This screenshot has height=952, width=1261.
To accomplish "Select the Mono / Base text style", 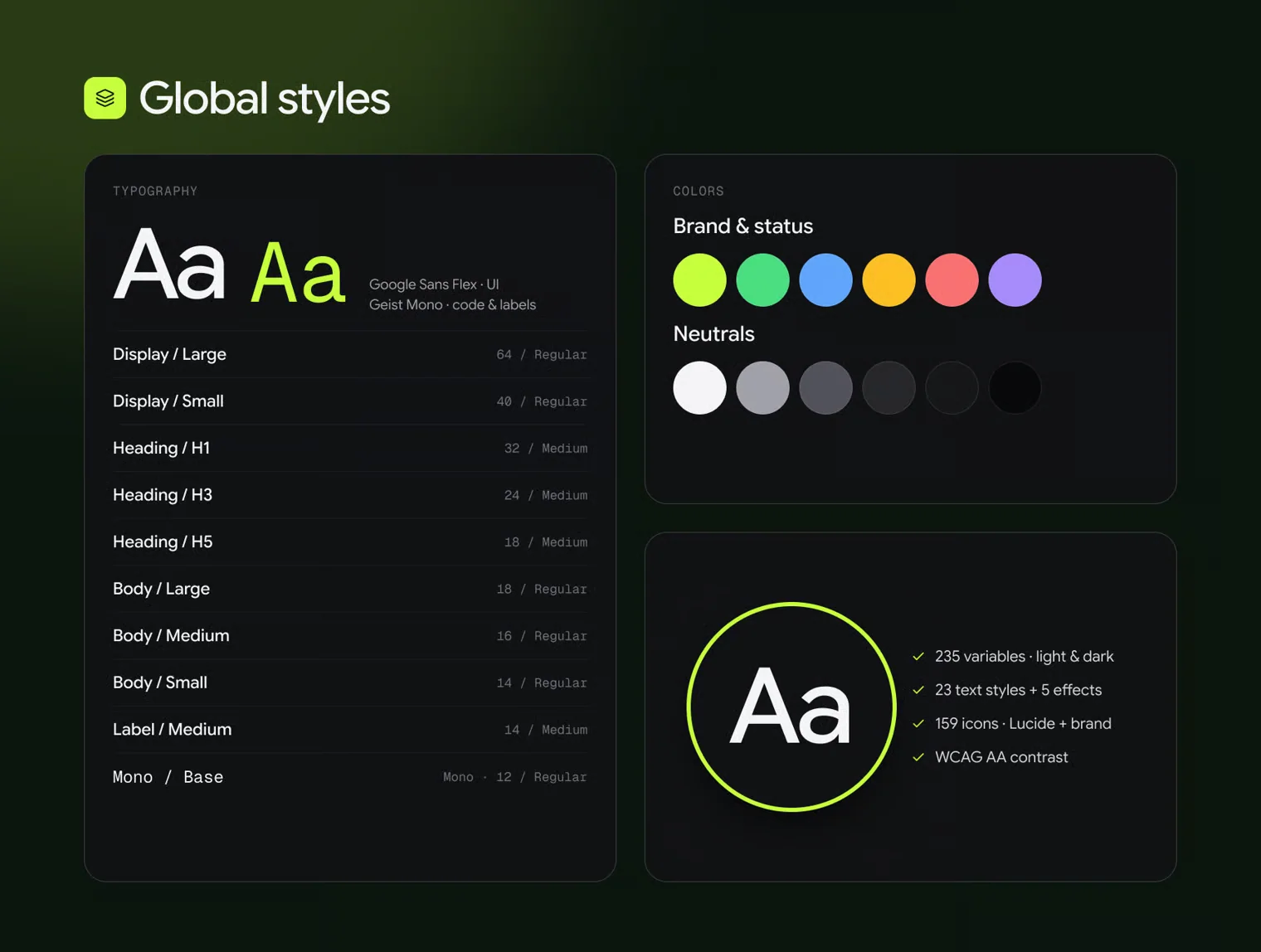I will tap(350, 777).
